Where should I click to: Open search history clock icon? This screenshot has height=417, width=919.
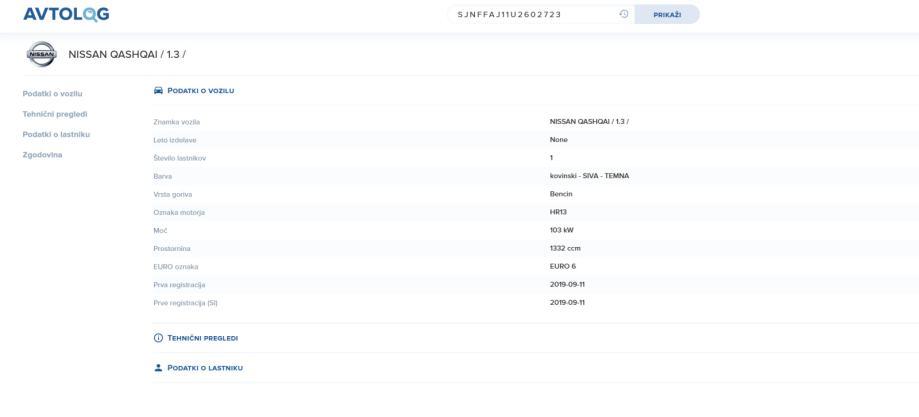[624, 14]
